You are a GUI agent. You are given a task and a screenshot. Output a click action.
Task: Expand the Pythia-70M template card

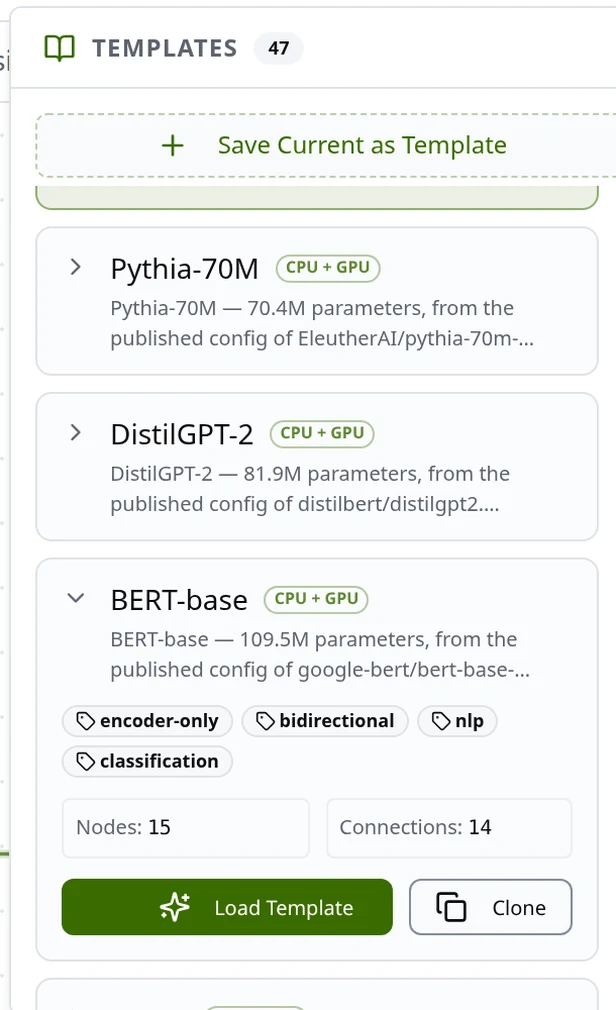[x=75, y=267]
